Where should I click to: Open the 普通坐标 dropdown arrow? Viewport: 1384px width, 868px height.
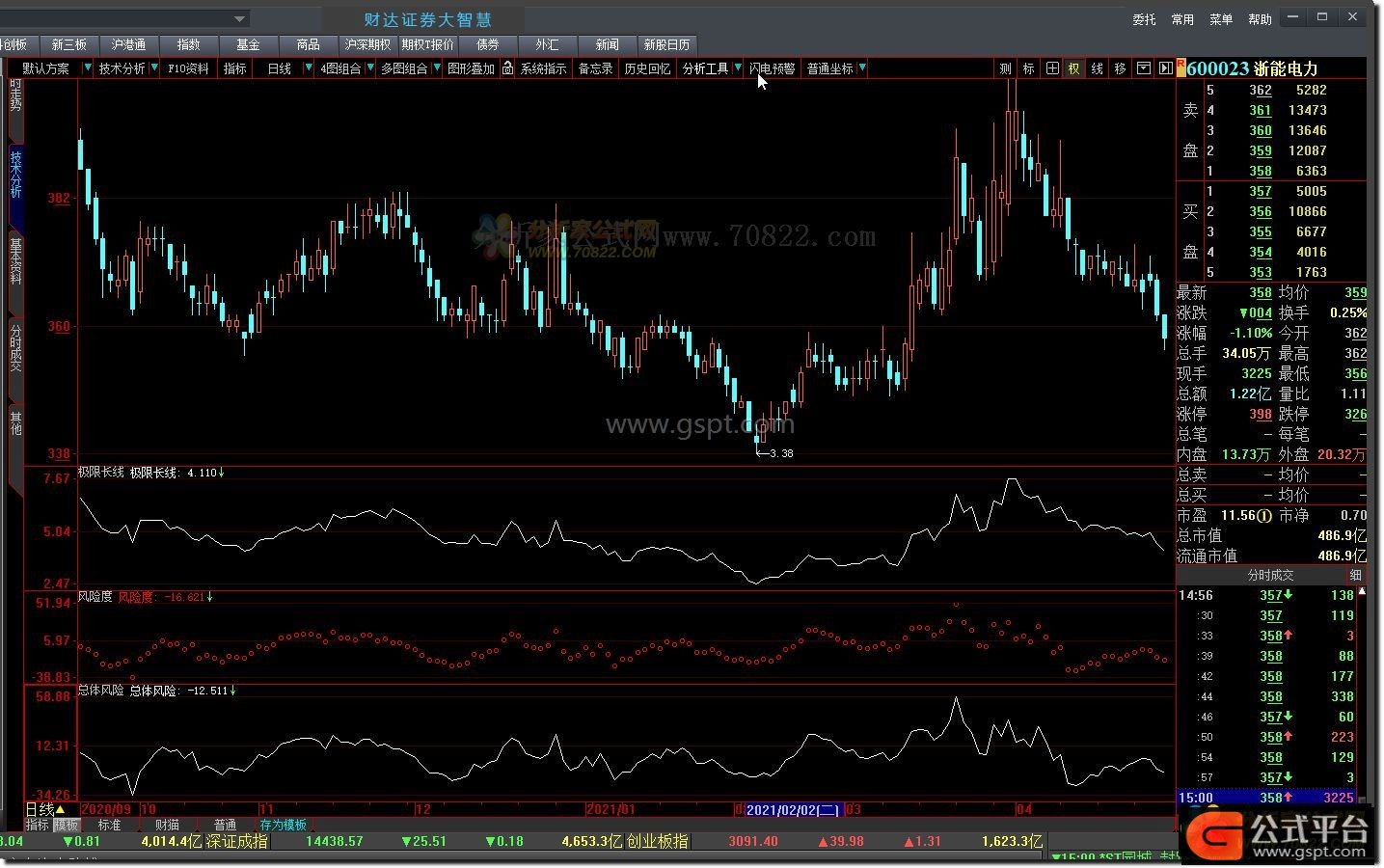[x=862, y=68]
